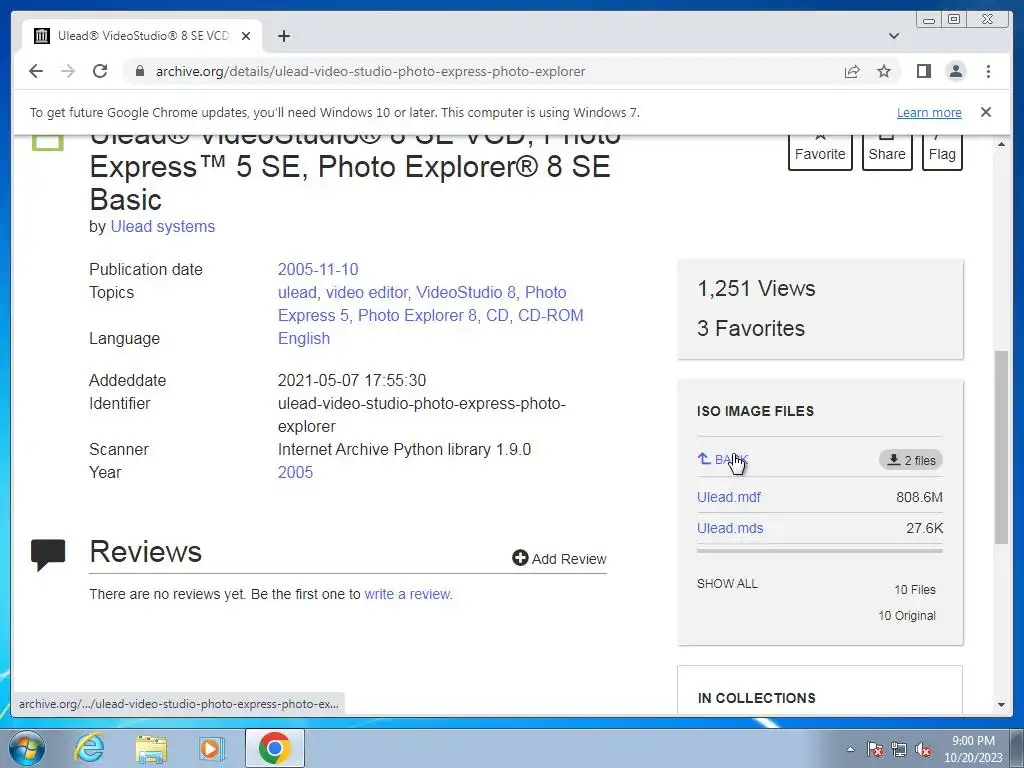Viewport: 1024px width, 768px height.
Task: Open Windows Explorer from the taskbar
Action: click(x=151, y=748)
